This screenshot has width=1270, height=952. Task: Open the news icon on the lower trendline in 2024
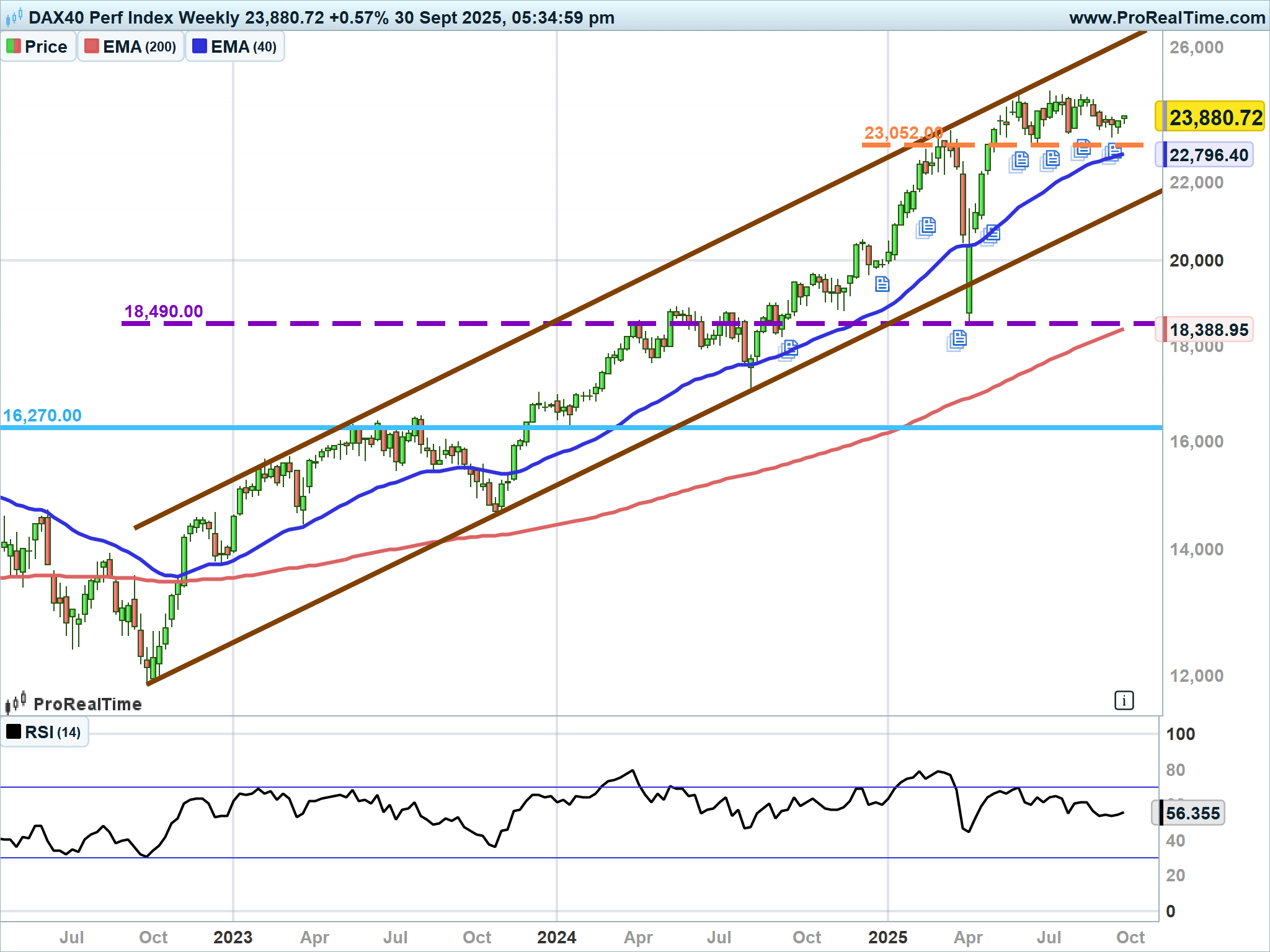pyautogui.click(x=789, y=350)
